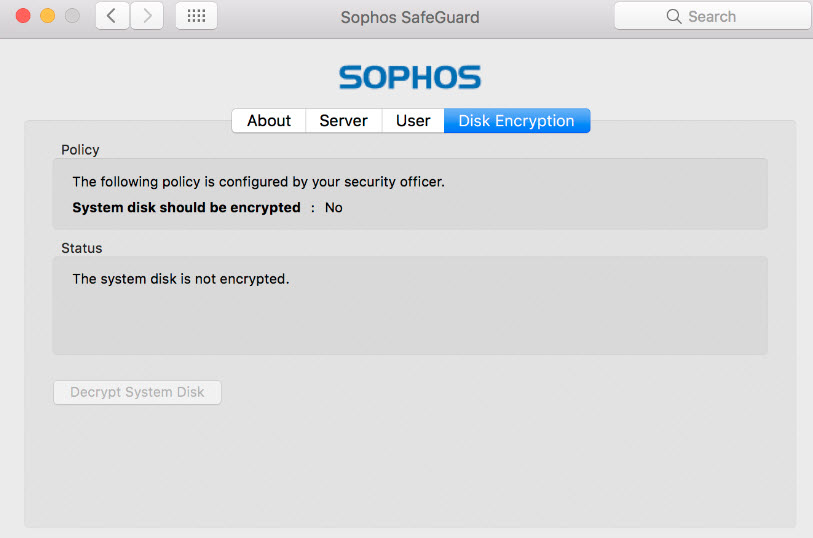The width and height of the screenshot is (813, 538).
Task: Click the 'Sophos SafeGuard' window title
Action: 410,17
